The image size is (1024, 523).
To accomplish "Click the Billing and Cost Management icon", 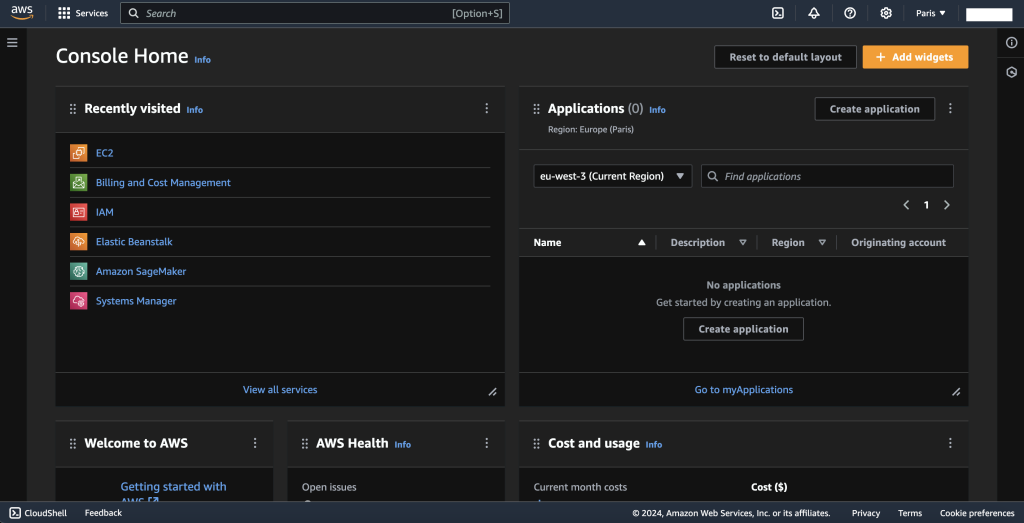I will (x=78, y=183).
